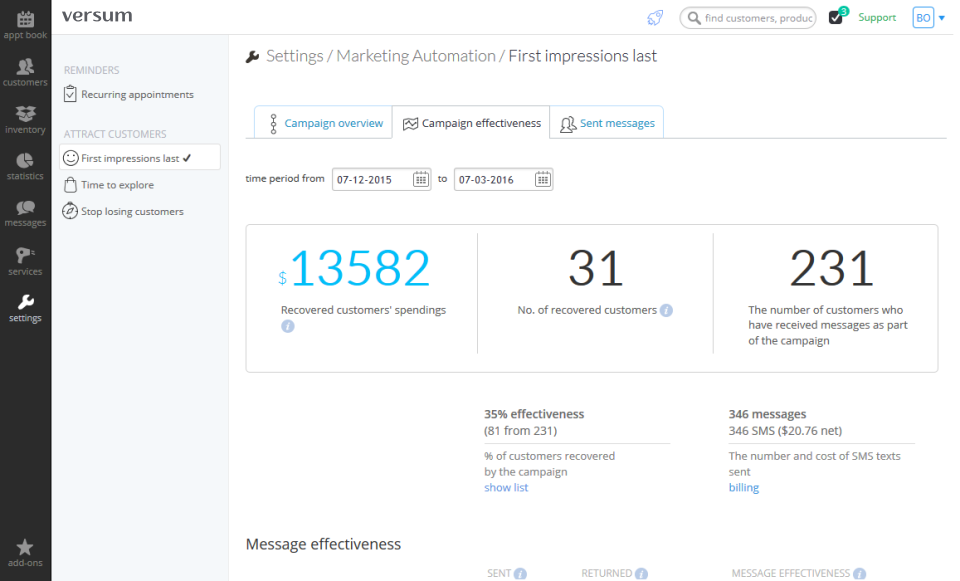Switch to Sent messages tab
Viewport: 960px width, 581px height.
coord(607,123)
